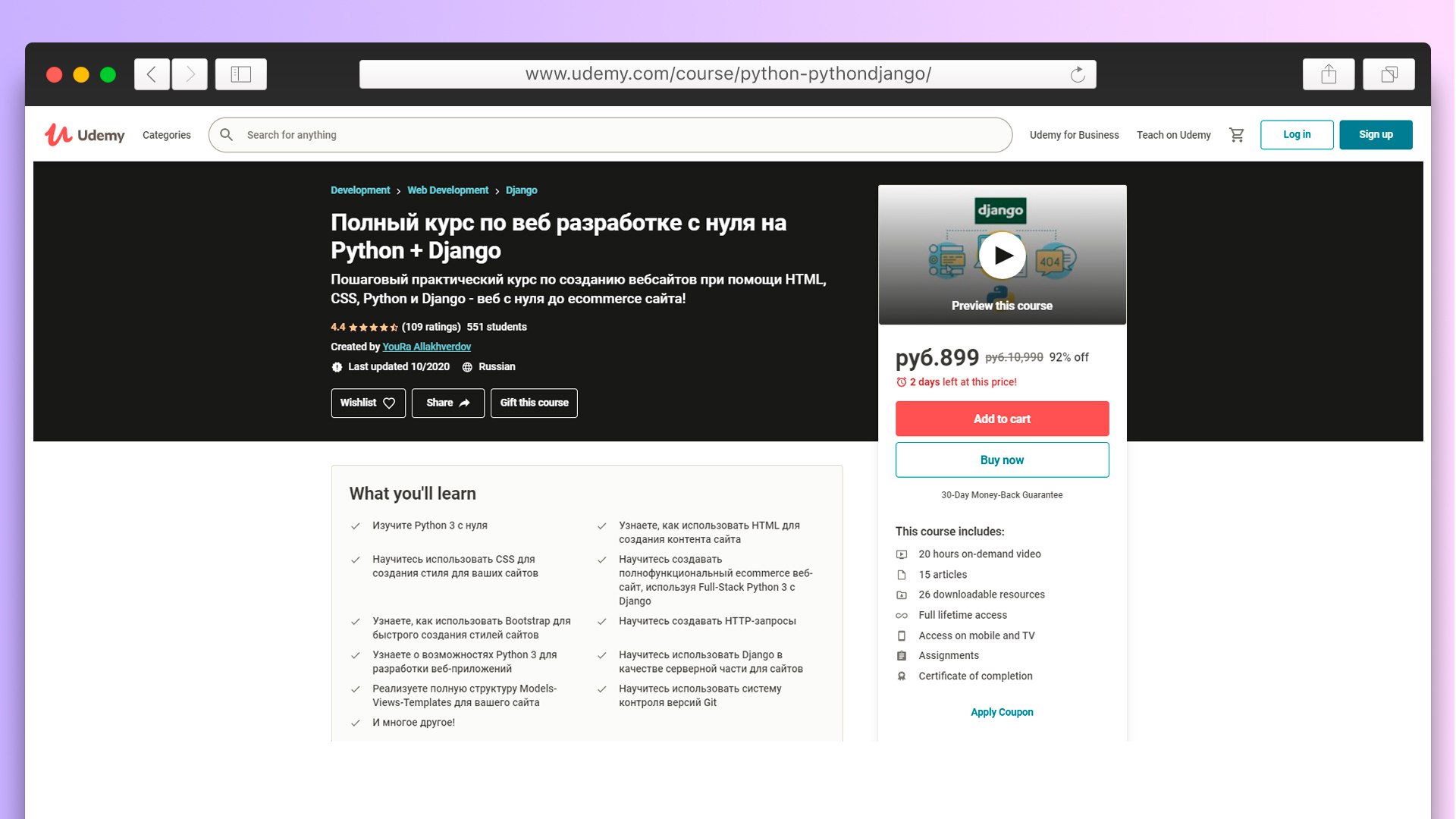
Task: Click 'Изучите Python 3 с нуля' item
Action: click(x=430, y=526)
